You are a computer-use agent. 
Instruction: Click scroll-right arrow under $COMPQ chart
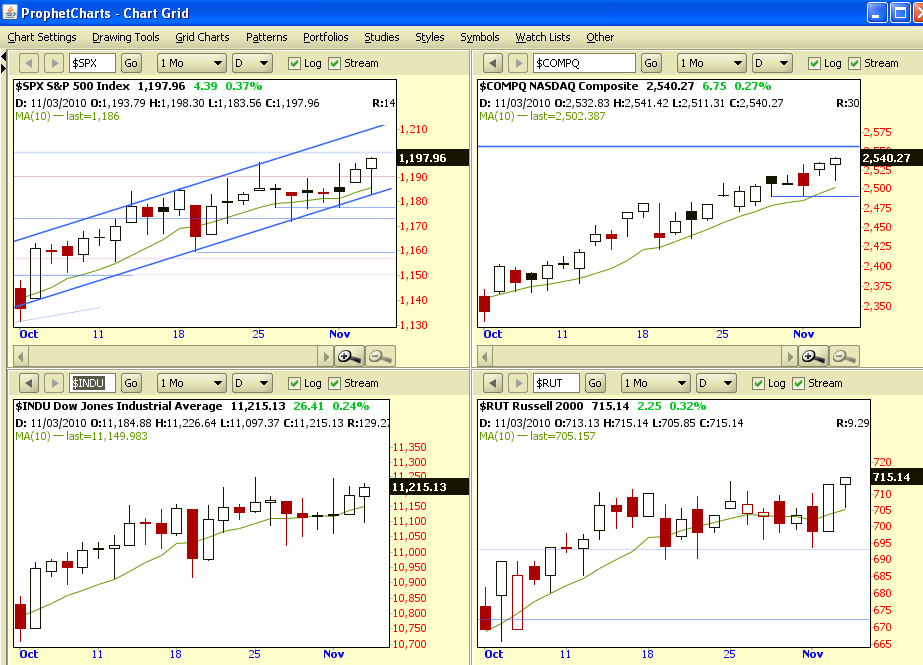click(x=790, y=357)
